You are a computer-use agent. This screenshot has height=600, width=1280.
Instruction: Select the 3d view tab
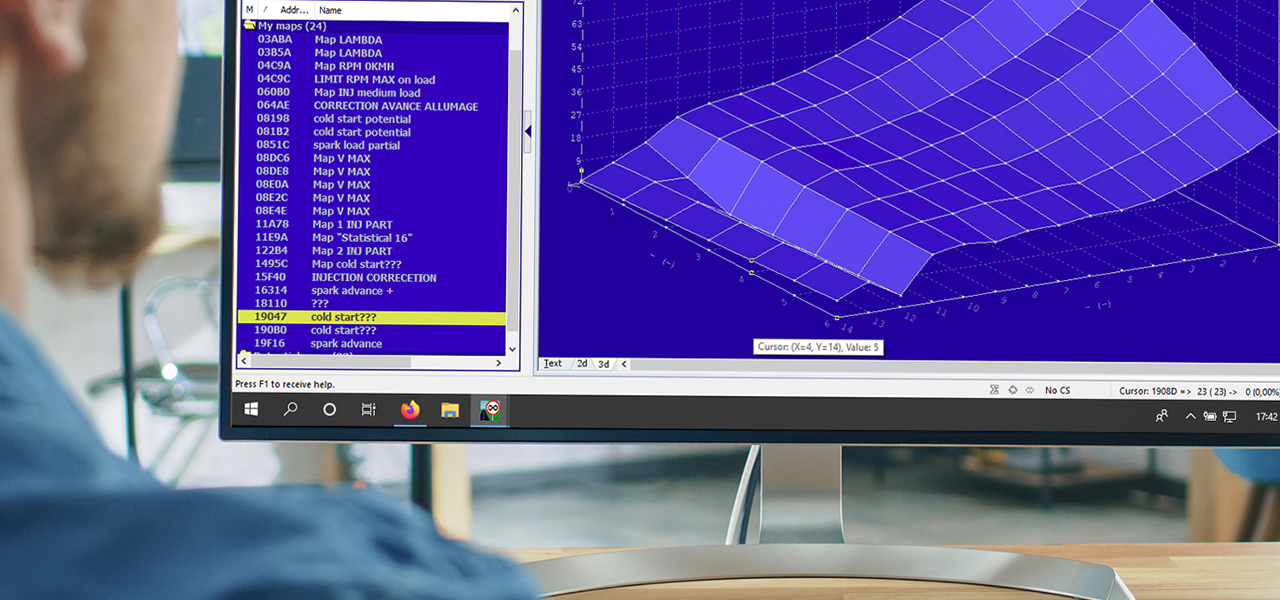point(603,364)
